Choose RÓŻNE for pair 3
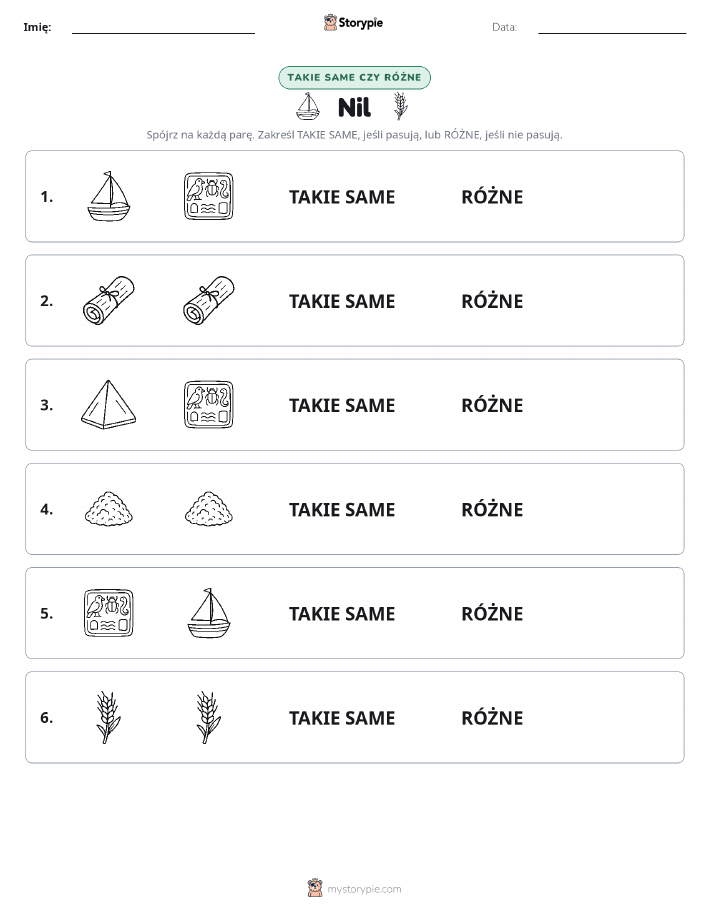 click(x=492, y=405)
